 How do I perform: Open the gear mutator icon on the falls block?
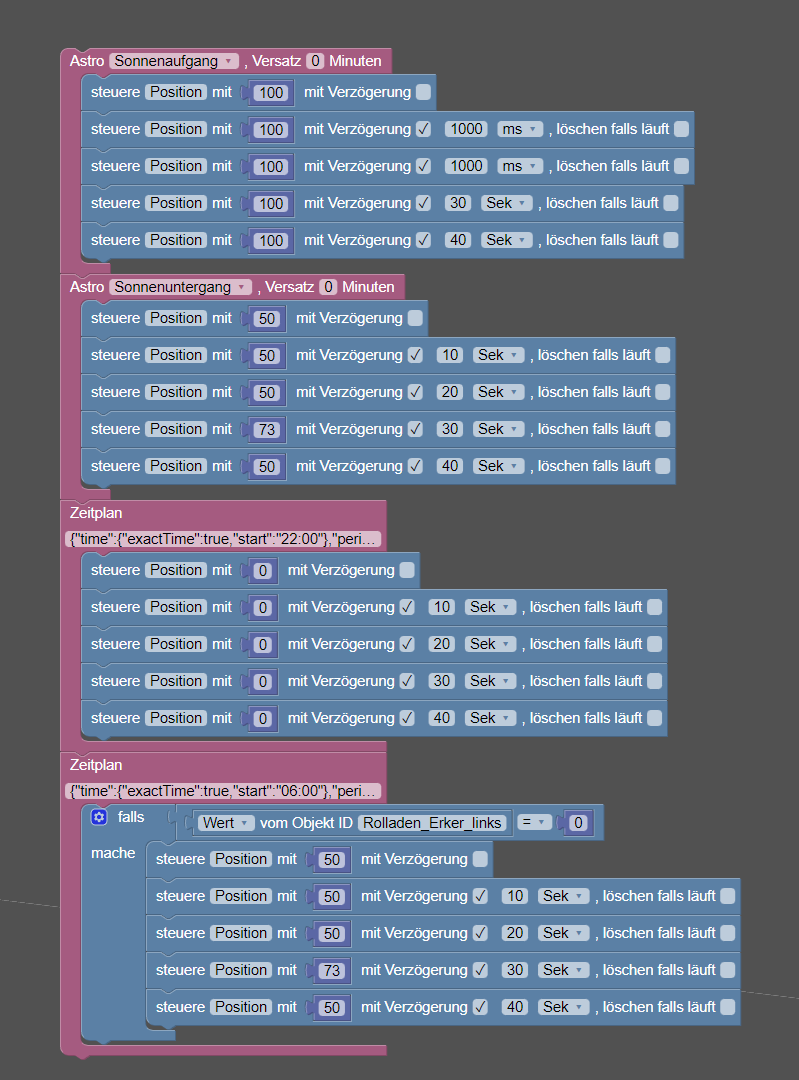[99, 817]
